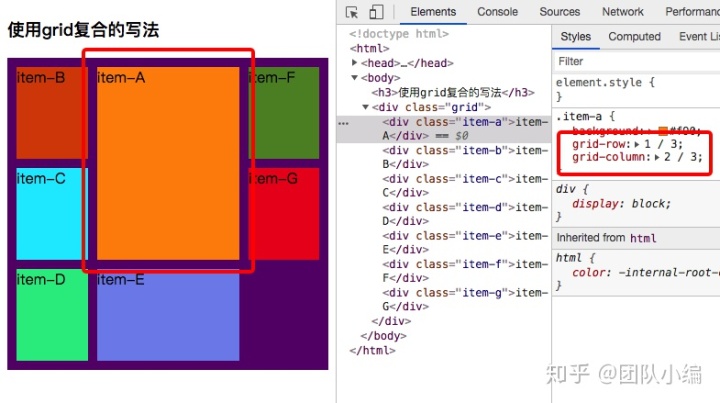Select the div class item-d node
The width and height of the screenshot is (720, 403).
465,214
